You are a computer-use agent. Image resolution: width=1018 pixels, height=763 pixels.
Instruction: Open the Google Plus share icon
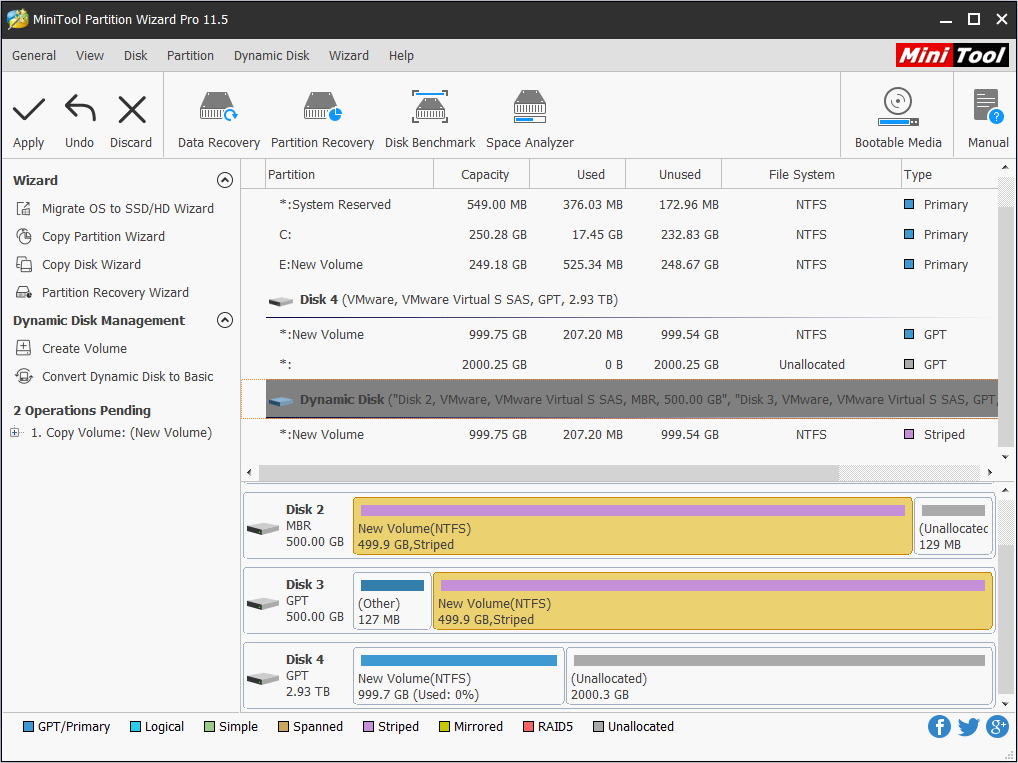click(997, 727)
